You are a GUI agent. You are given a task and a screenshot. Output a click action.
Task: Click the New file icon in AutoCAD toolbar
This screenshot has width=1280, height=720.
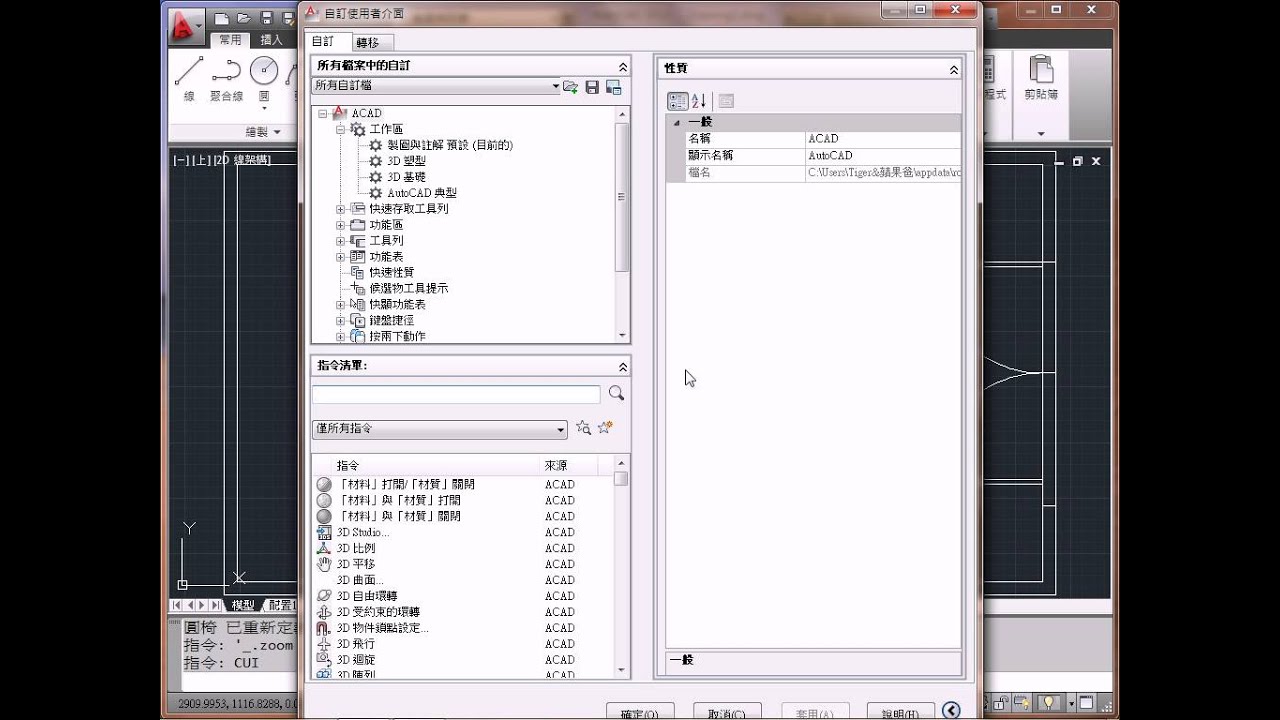[x=221, y=18]
